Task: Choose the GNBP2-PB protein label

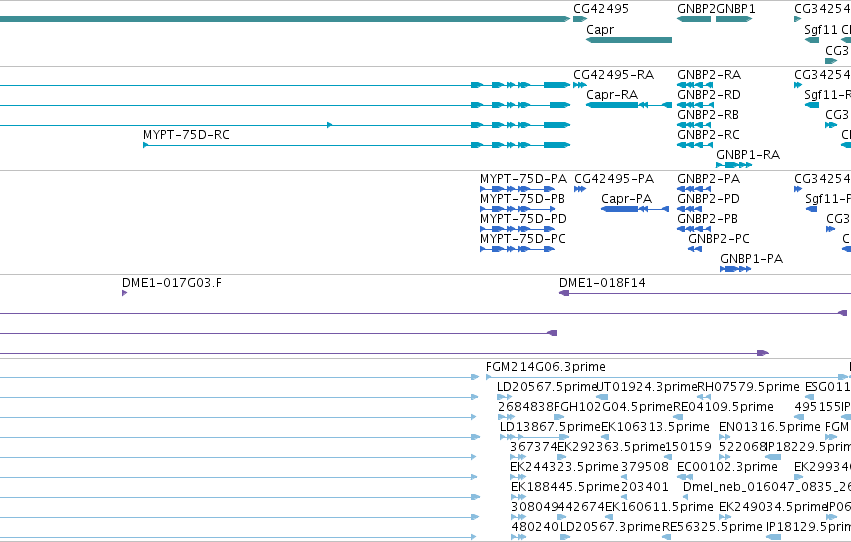Action: 707,219
